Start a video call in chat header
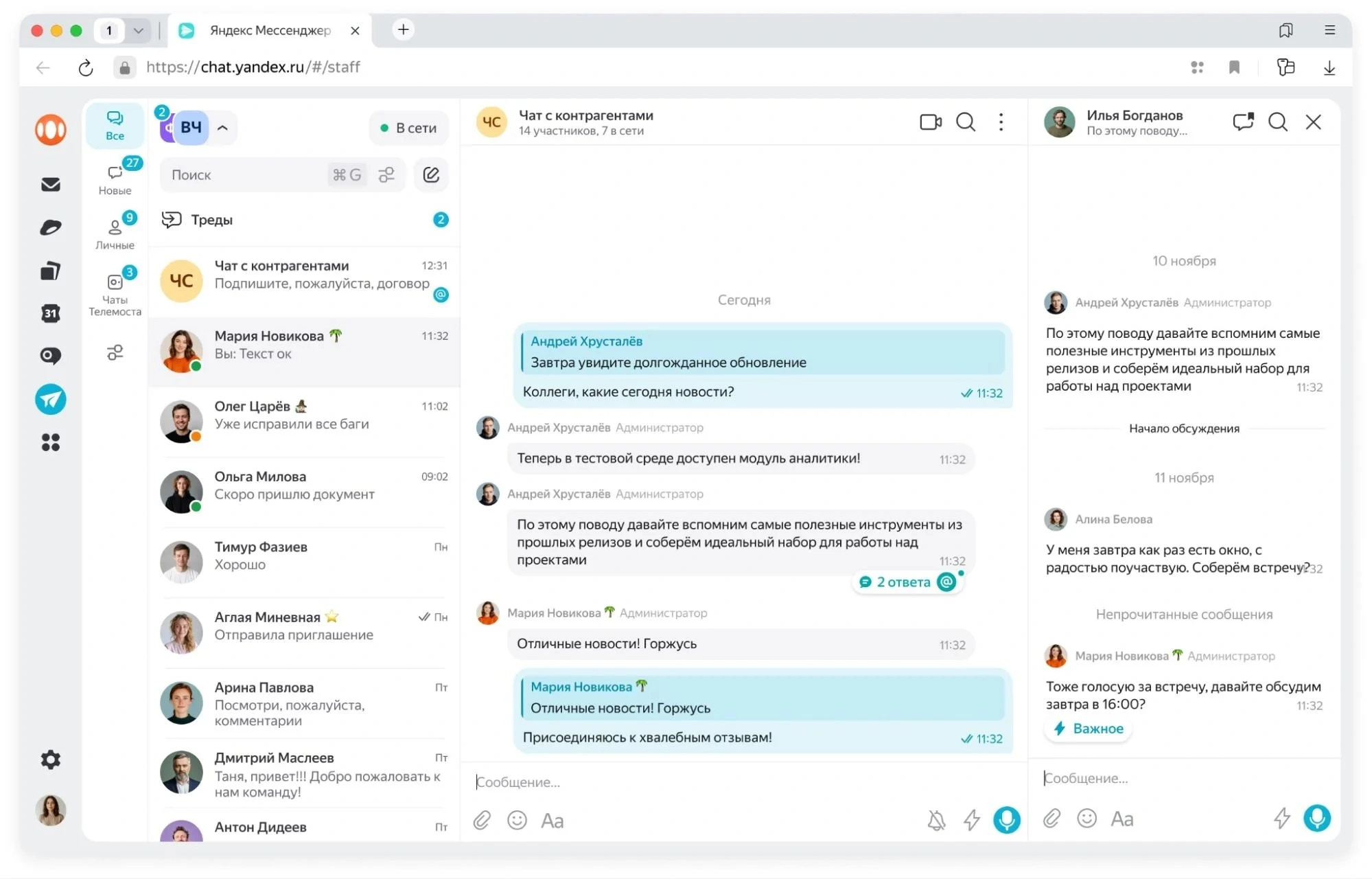The height and width of the screenshot is (879, 1372). click(930, 122)
